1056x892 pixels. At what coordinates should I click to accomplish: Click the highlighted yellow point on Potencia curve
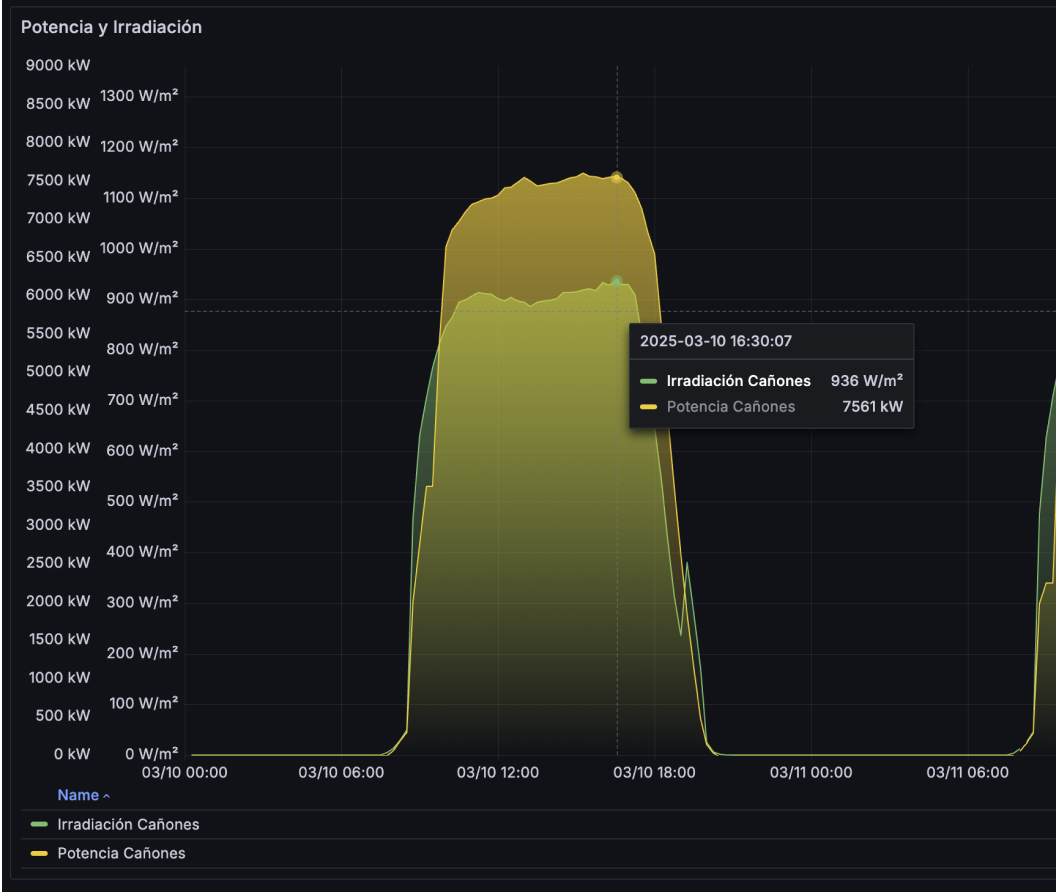pyautogui.click(x=617, y=177)
